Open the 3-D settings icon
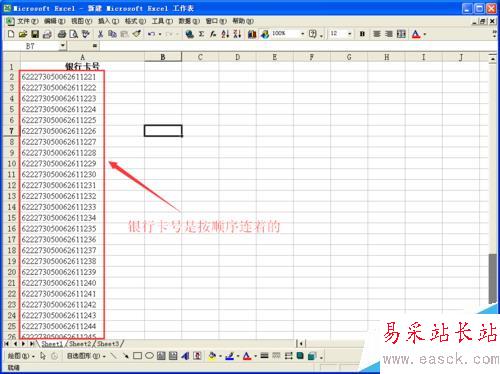Screen dimensions: 500x374 coord(312,356)
